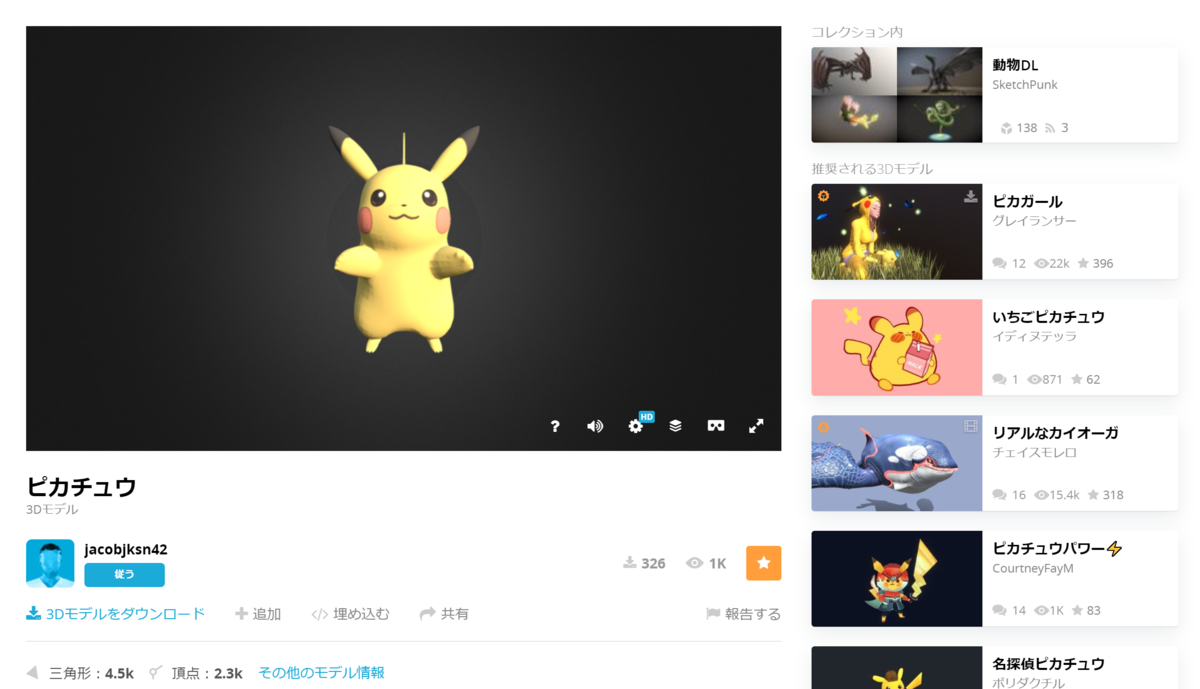The height and width of the screenshot is (689, 1200).
Task: Open jacobjksn42's avatar picture
Action: (50, 563)
